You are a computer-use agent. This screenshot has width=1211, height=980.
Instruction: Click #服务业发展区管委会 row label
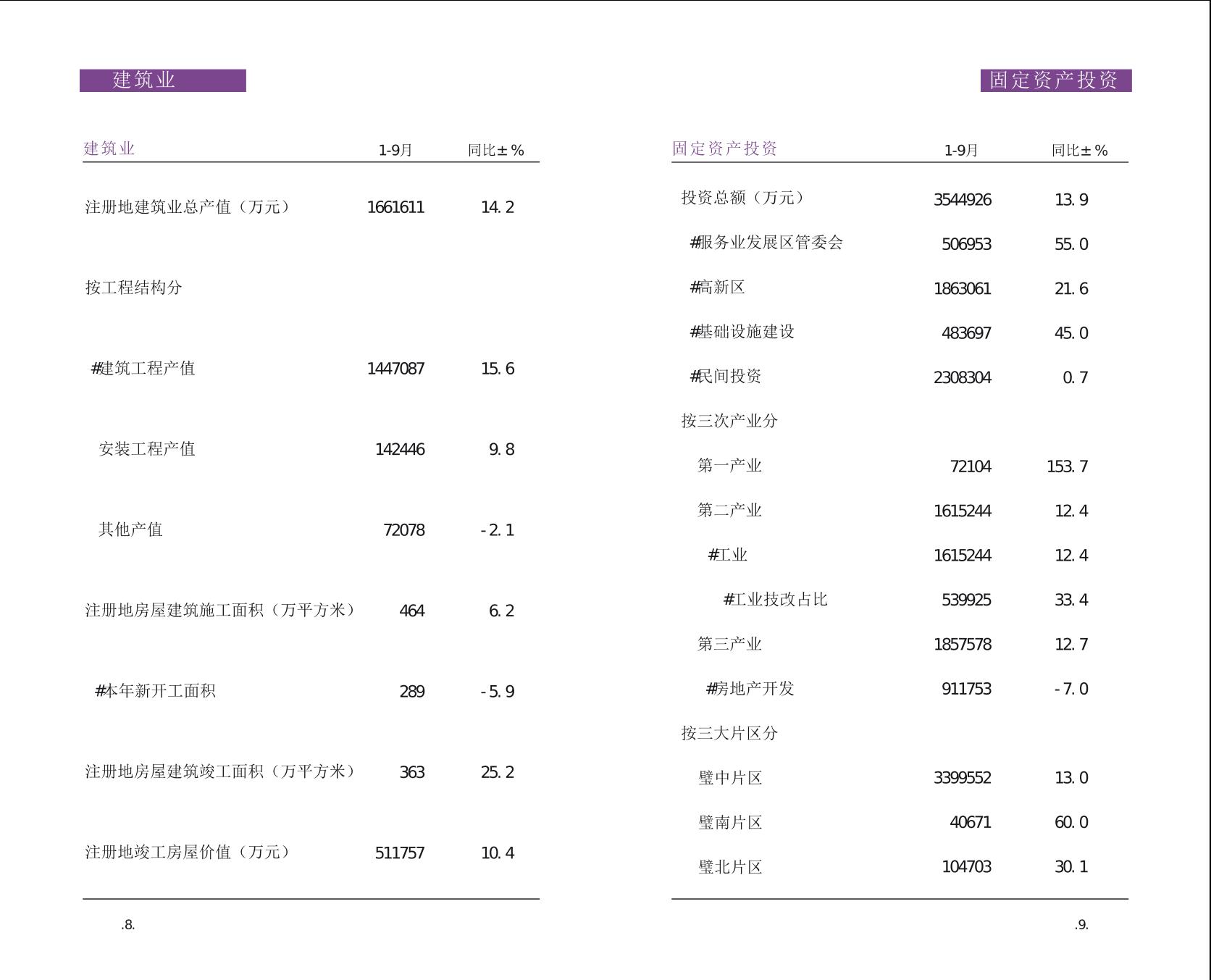766,243
